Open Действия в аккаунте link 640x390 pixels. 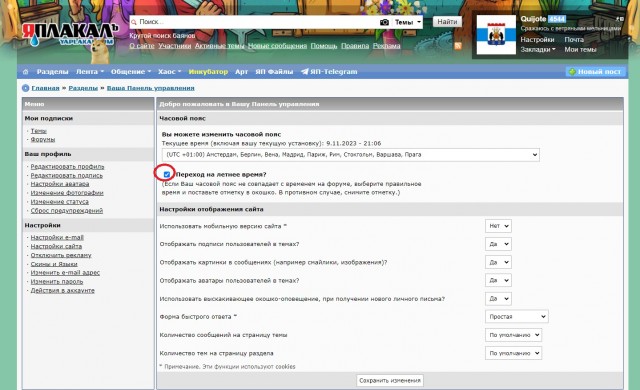click(x=62, y=291)
